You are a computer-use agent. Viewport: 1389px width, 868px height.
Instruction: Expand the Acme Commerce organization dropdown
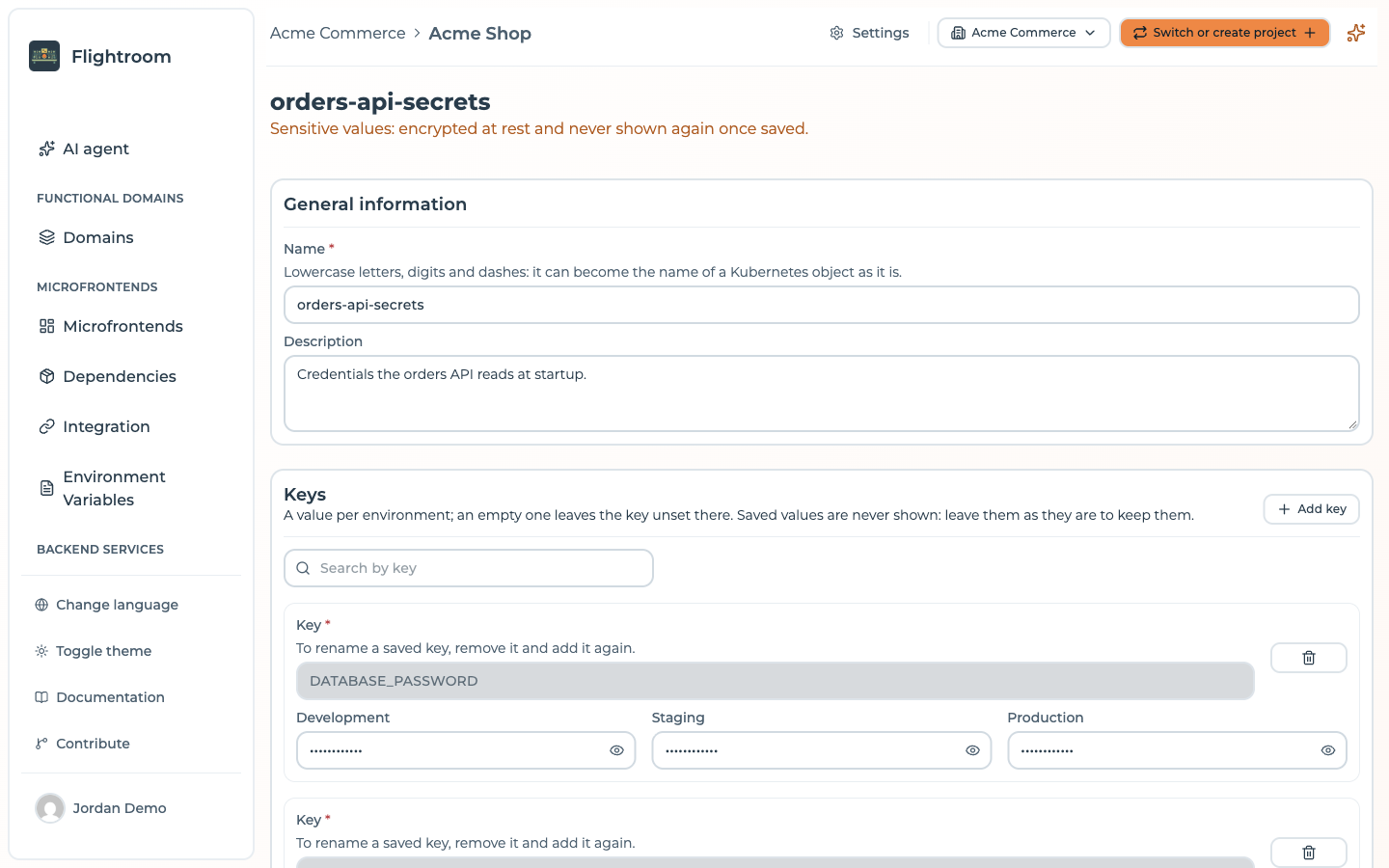pyautogui.click(x=1023, y=33)
